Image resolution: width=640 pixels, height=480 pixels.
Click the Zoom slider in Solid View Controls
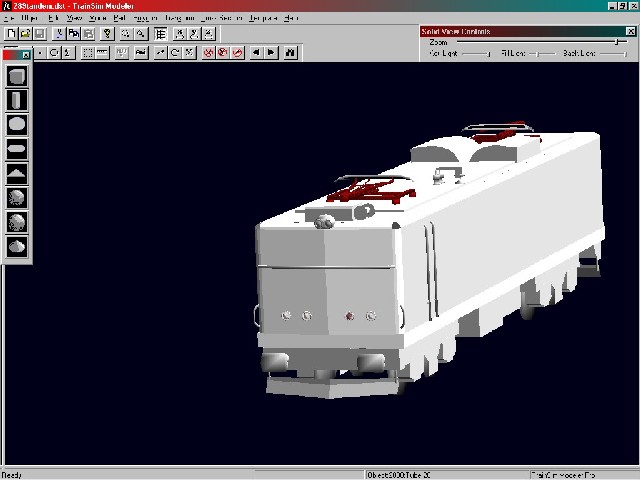[540, 42]
